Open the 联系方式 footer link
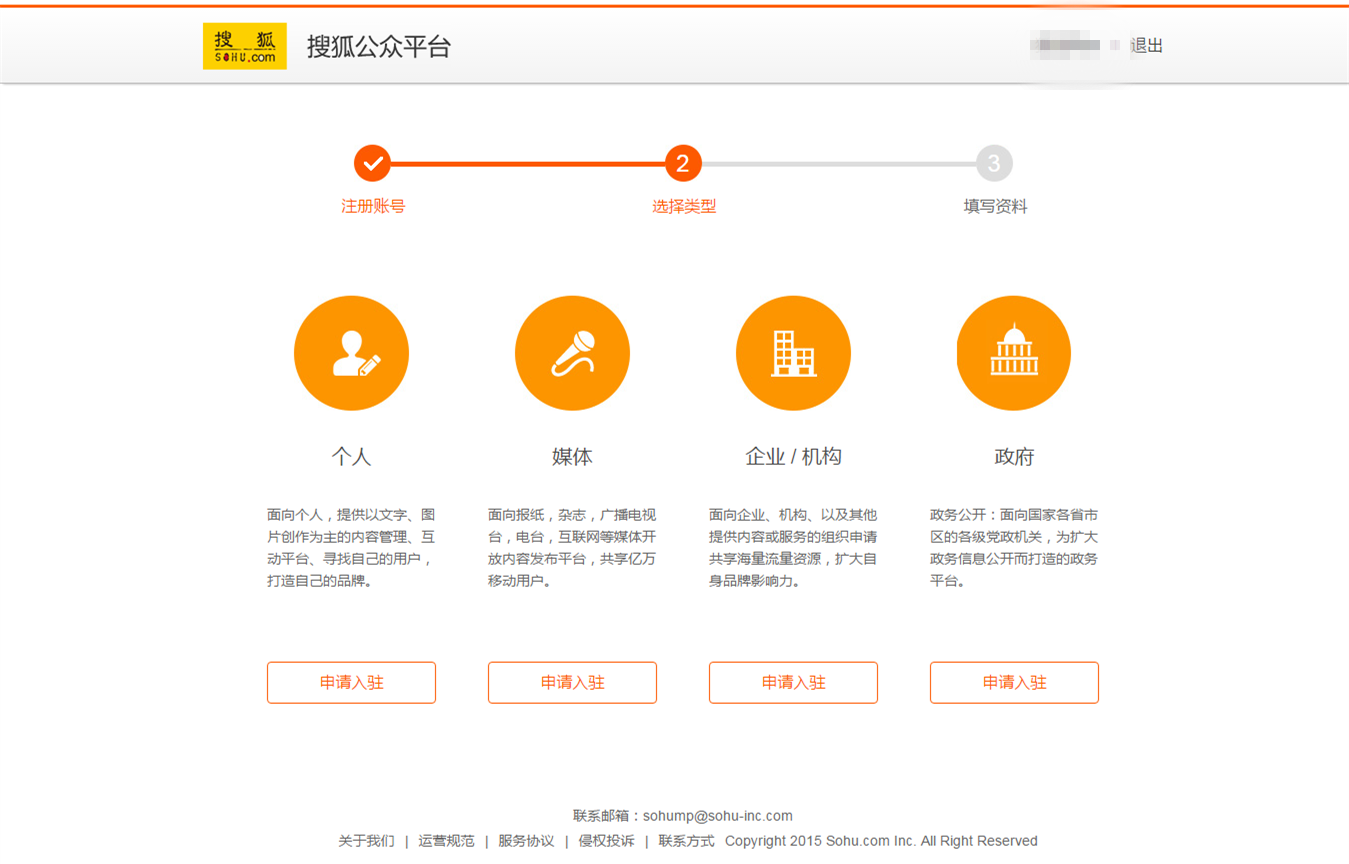This screenshot has height=864, width=1349. (x=685, y=841)
